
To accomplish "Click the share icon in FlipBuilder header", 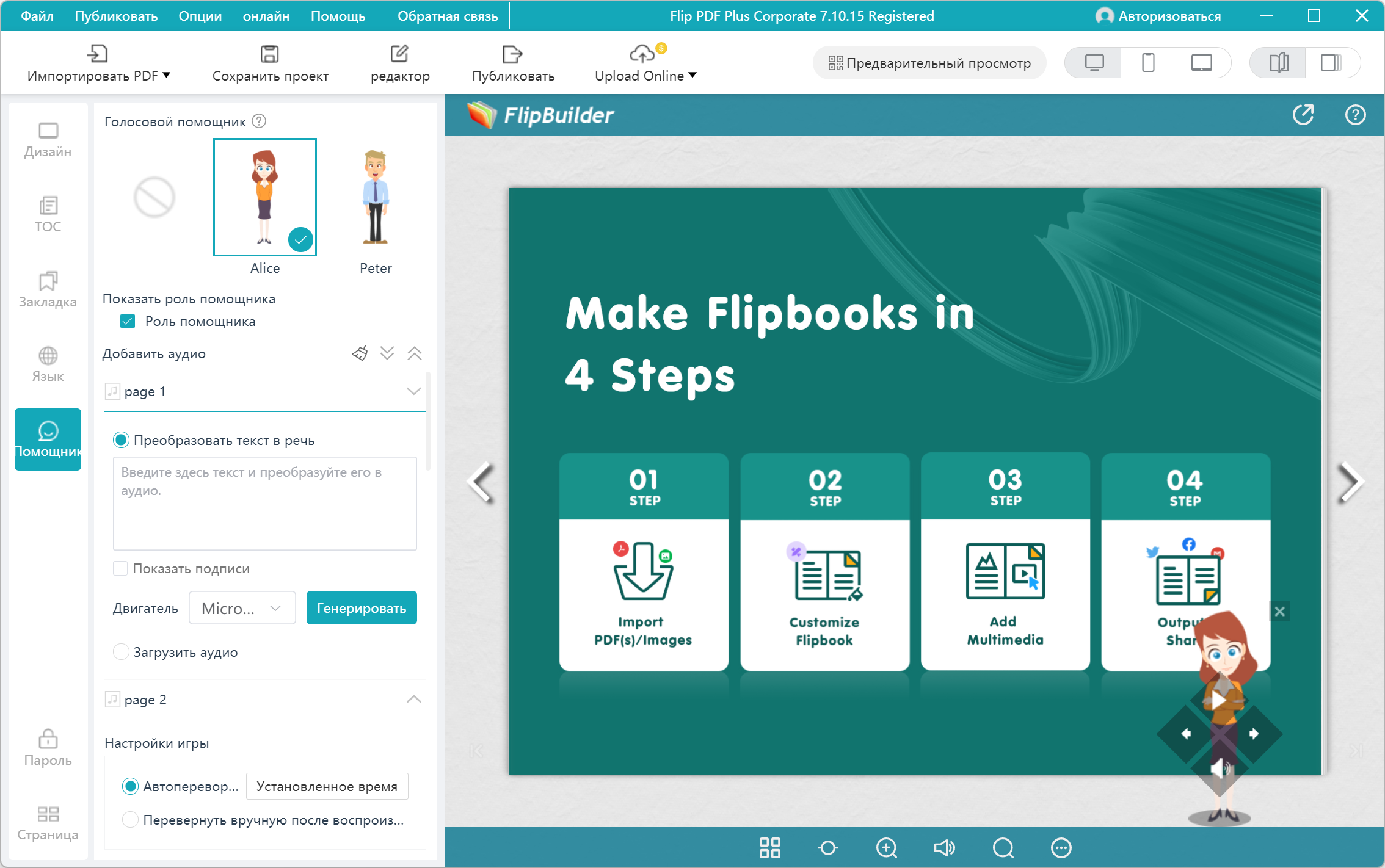I will [x=1303, y=115].
